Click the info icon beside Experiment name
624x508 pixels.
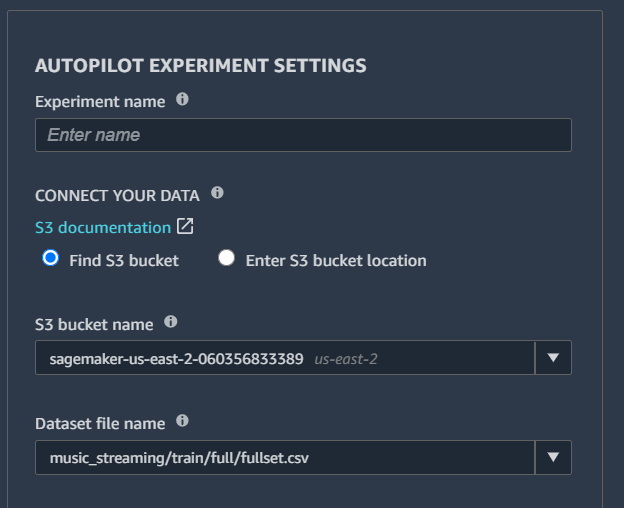[x=182, y=99]
